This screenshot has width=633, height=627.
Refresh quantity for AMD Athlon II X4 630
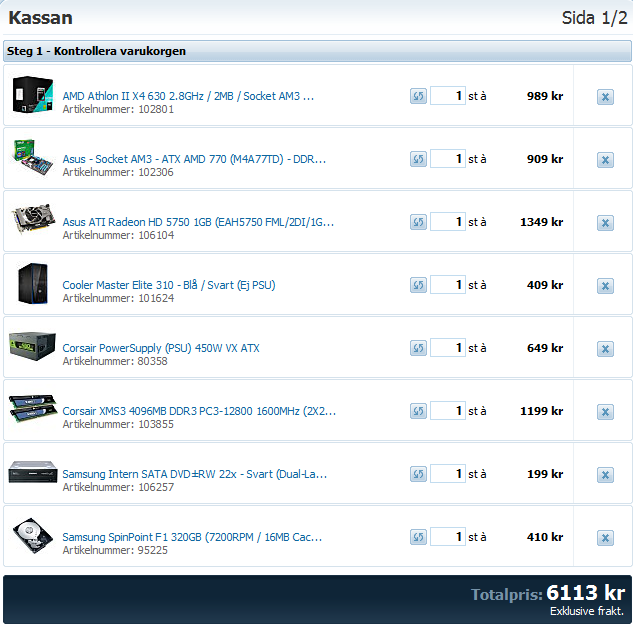point(418,96)
